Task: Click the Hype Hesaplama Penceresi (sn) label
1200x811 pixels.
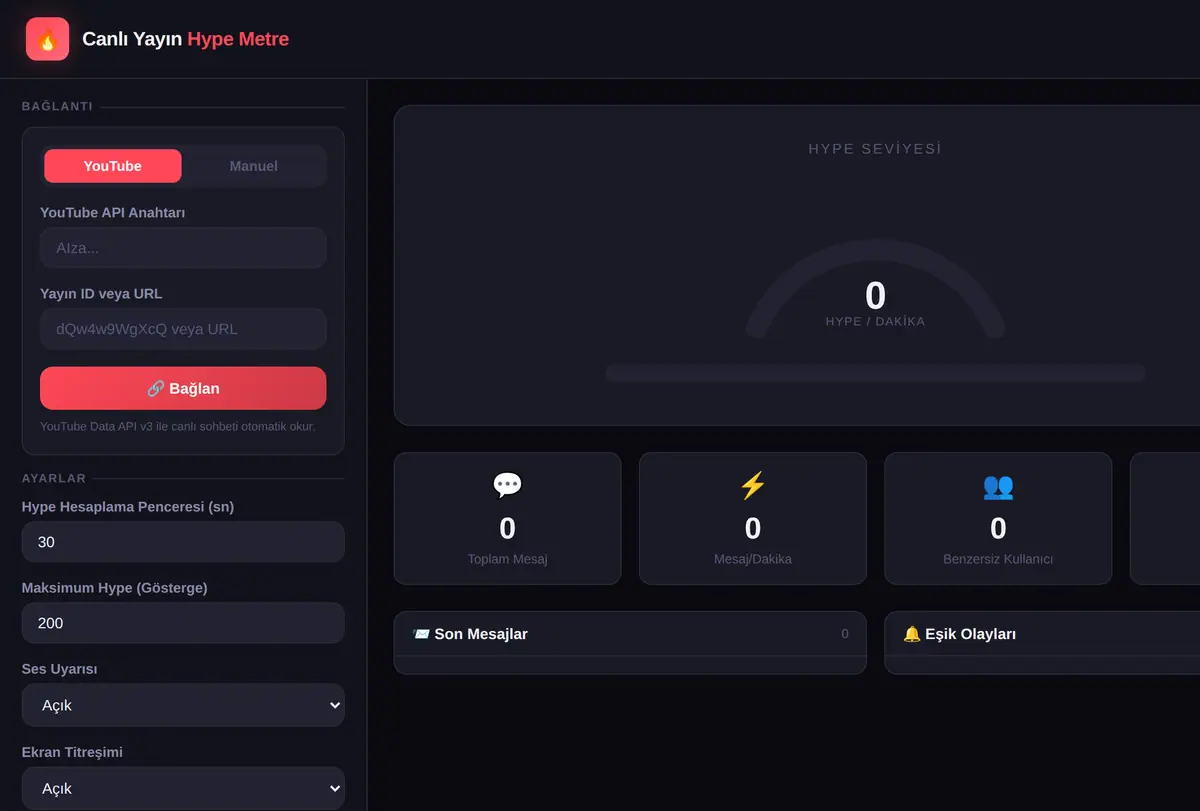Action: [128, 506]
